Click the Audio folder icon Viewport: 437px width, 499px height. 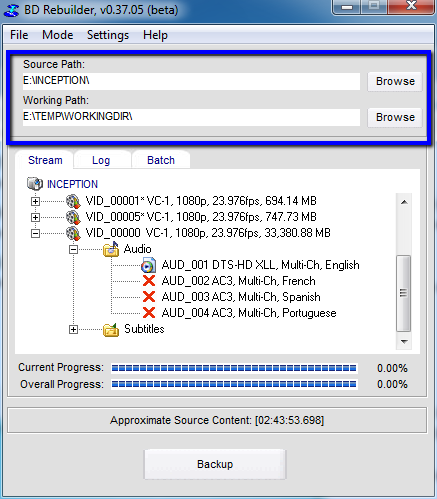tap(111, 249)
